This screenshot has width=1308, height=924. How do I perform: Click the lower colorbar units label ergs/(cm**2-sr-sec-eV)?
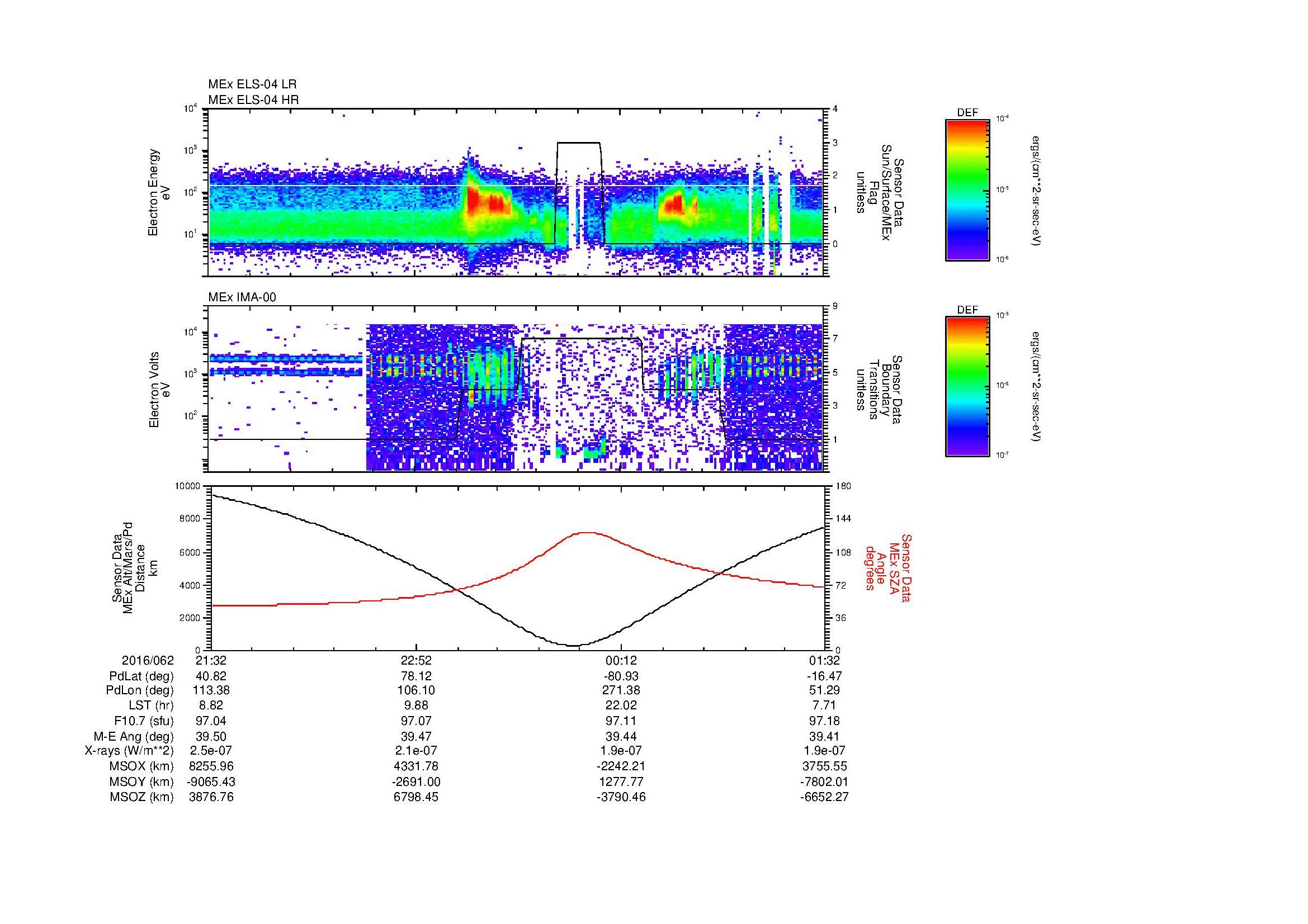[1037, 387]
